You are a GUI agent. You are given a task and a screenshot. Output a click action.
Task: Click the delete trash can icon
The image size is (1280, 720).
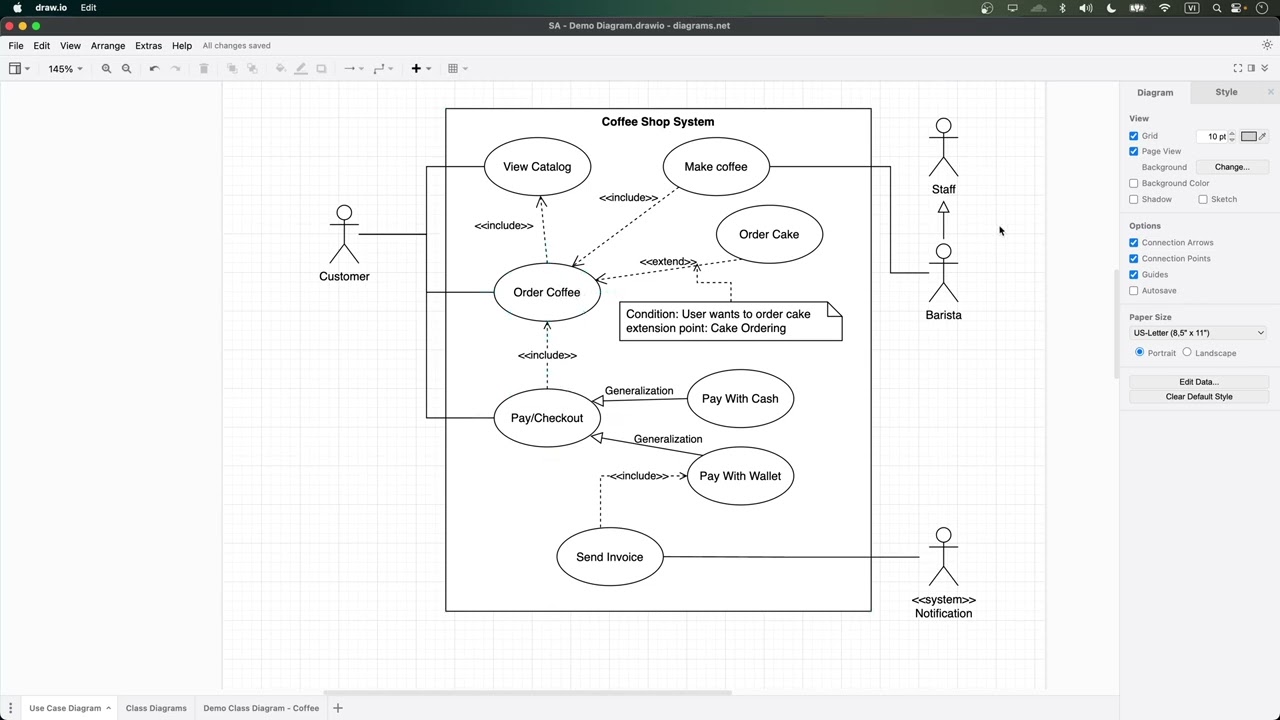pyautogui.click(x=204, y=69)
